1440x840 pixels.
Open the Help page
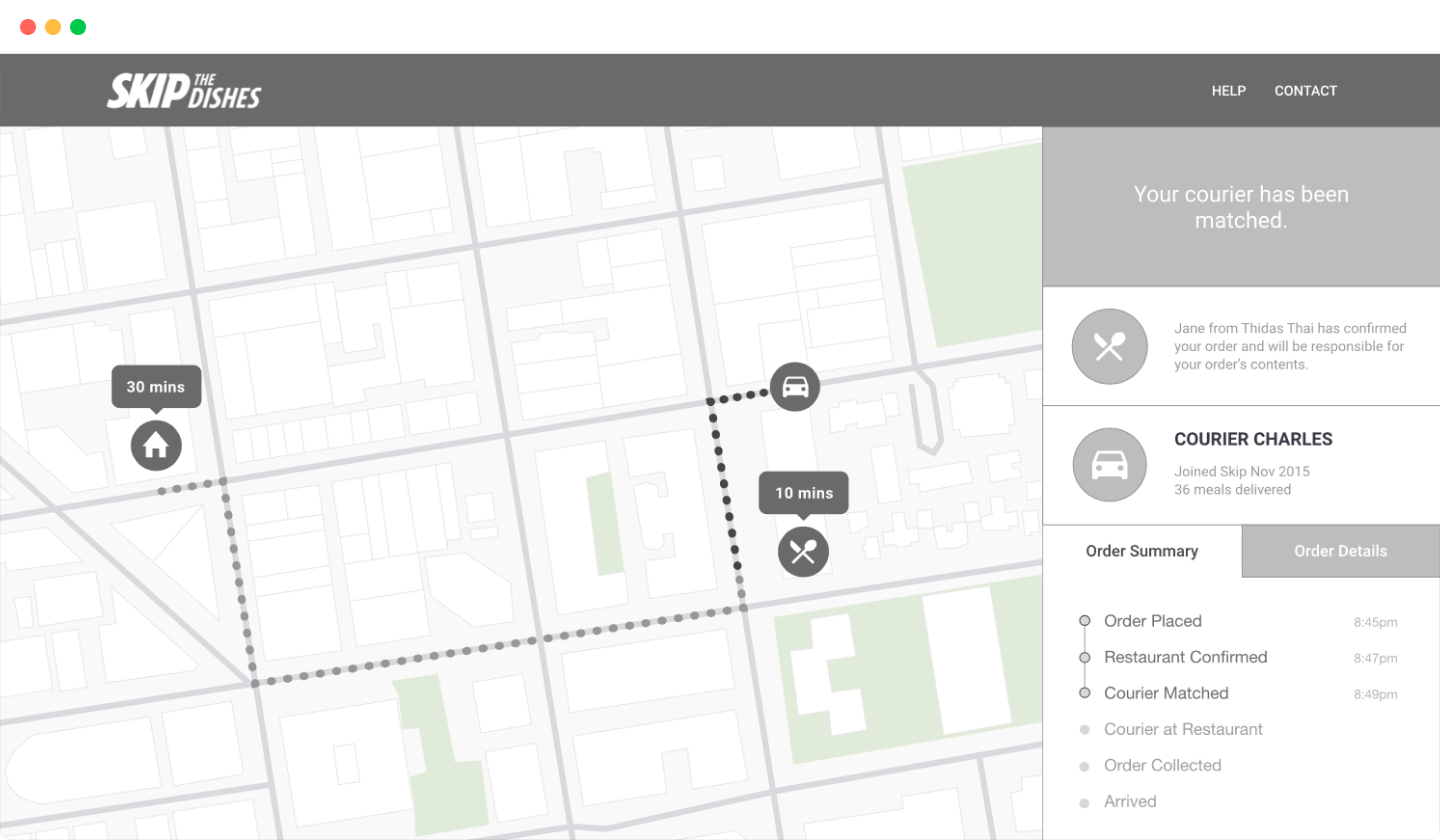[1228, 91]
